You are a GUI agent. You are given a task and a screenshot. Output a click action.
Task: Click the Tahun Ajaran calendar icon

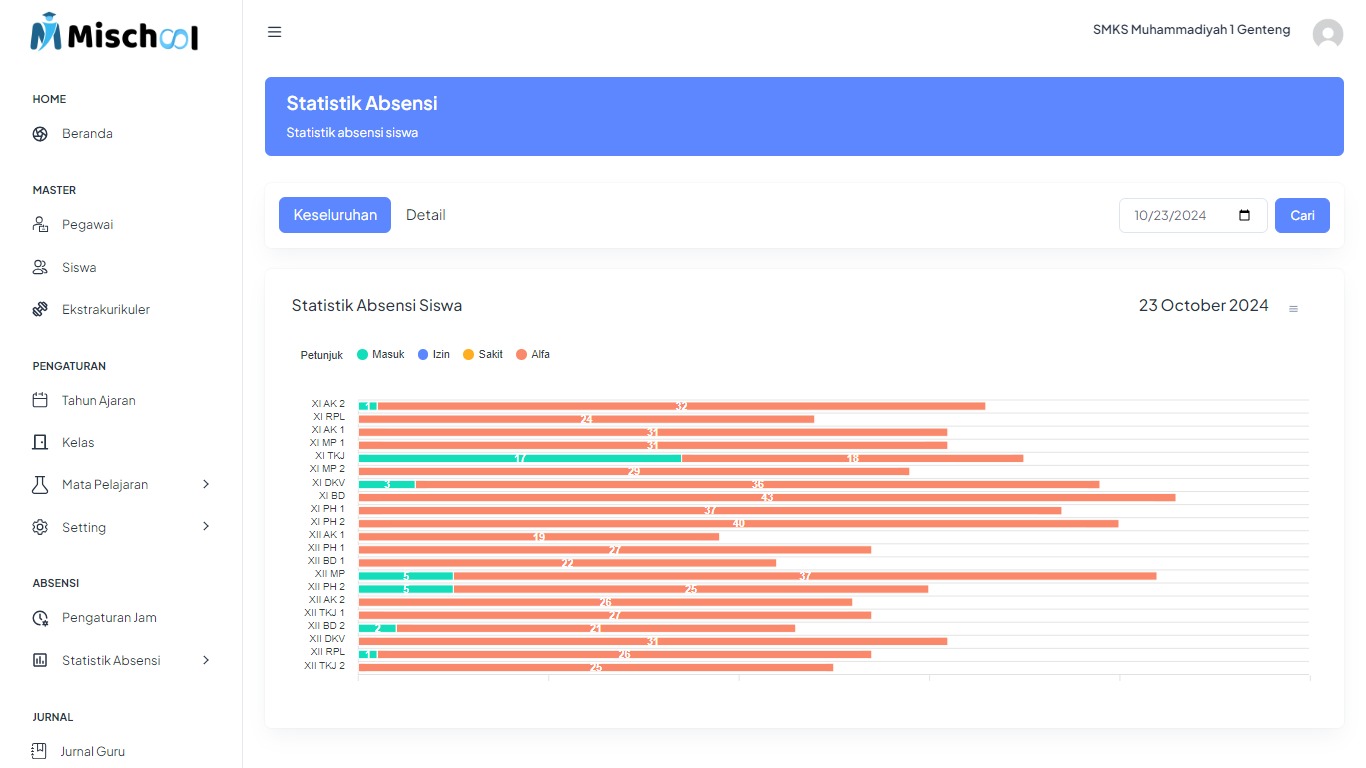click(40, 400)
